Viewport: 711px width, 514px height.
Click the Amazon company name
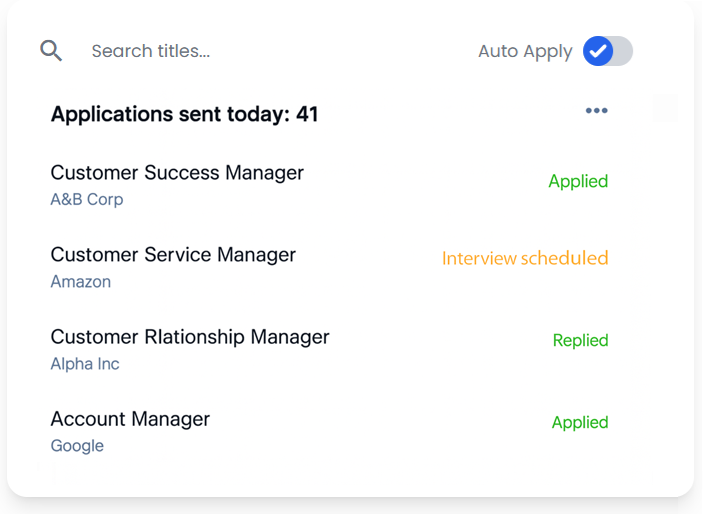pos(81,281)
